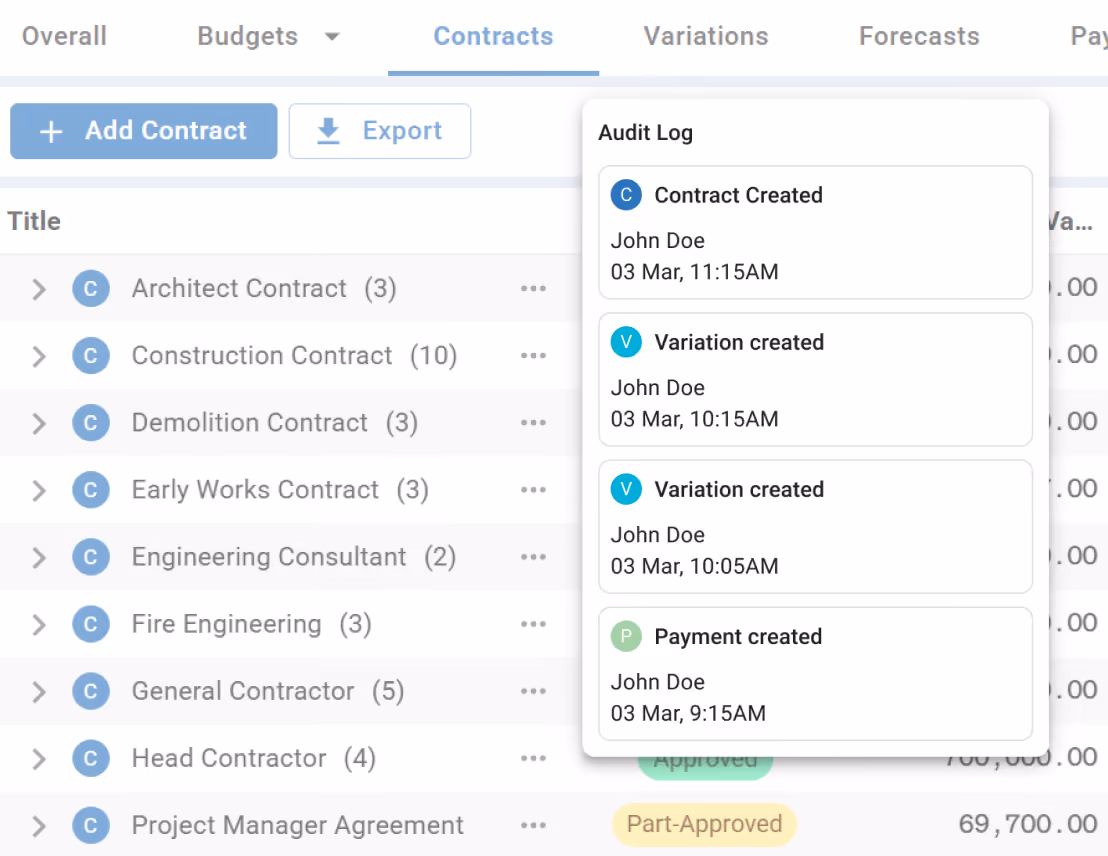The height and width of the screenshot is (856, 1108).
Task: Select the Engineering Consultant (2) title
Action: [293, 557]
